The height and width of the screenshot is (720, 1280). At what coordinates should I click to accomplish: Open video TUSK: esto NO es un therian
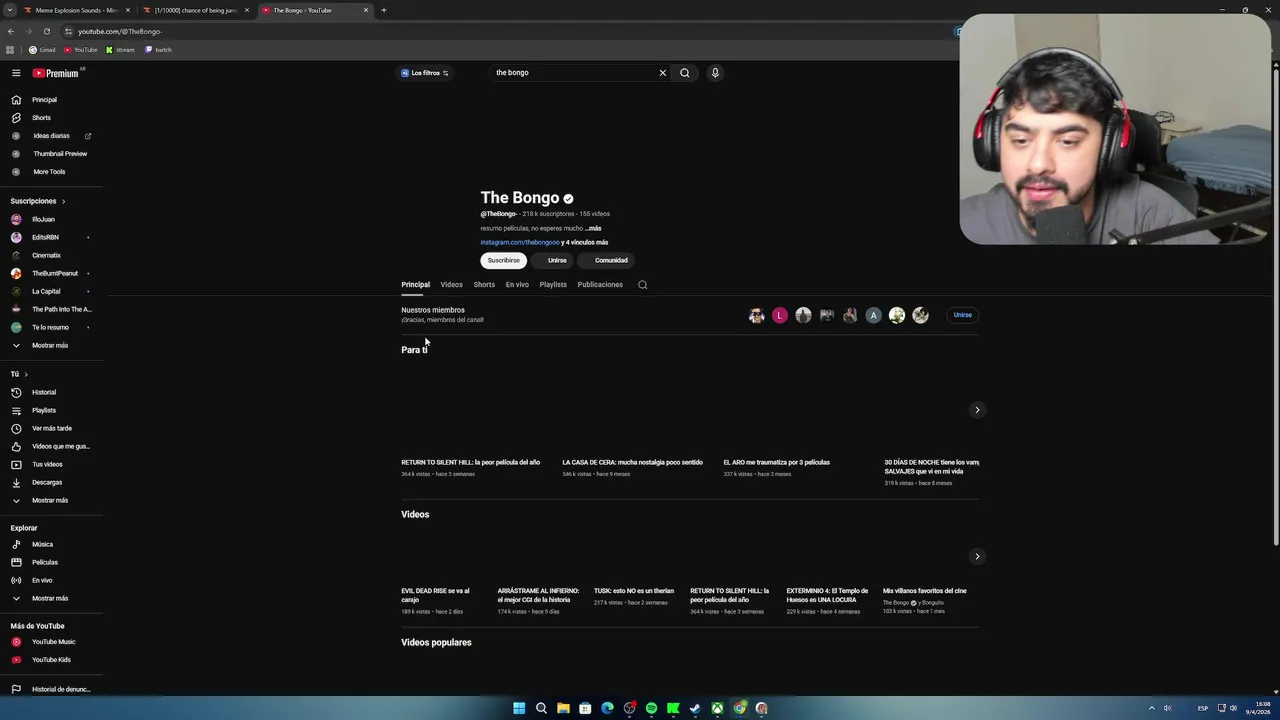coord(634,591)
